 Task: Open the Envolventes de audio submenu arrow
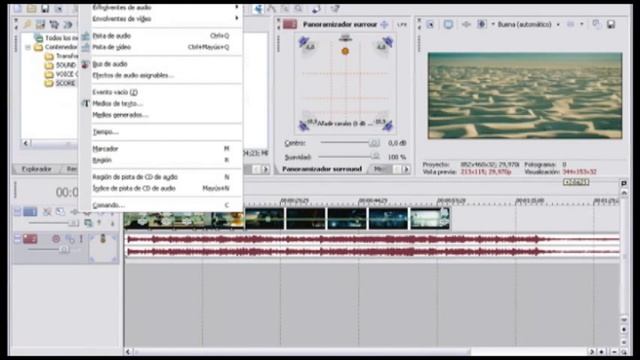pyautogui.click(x=237, y=7)
